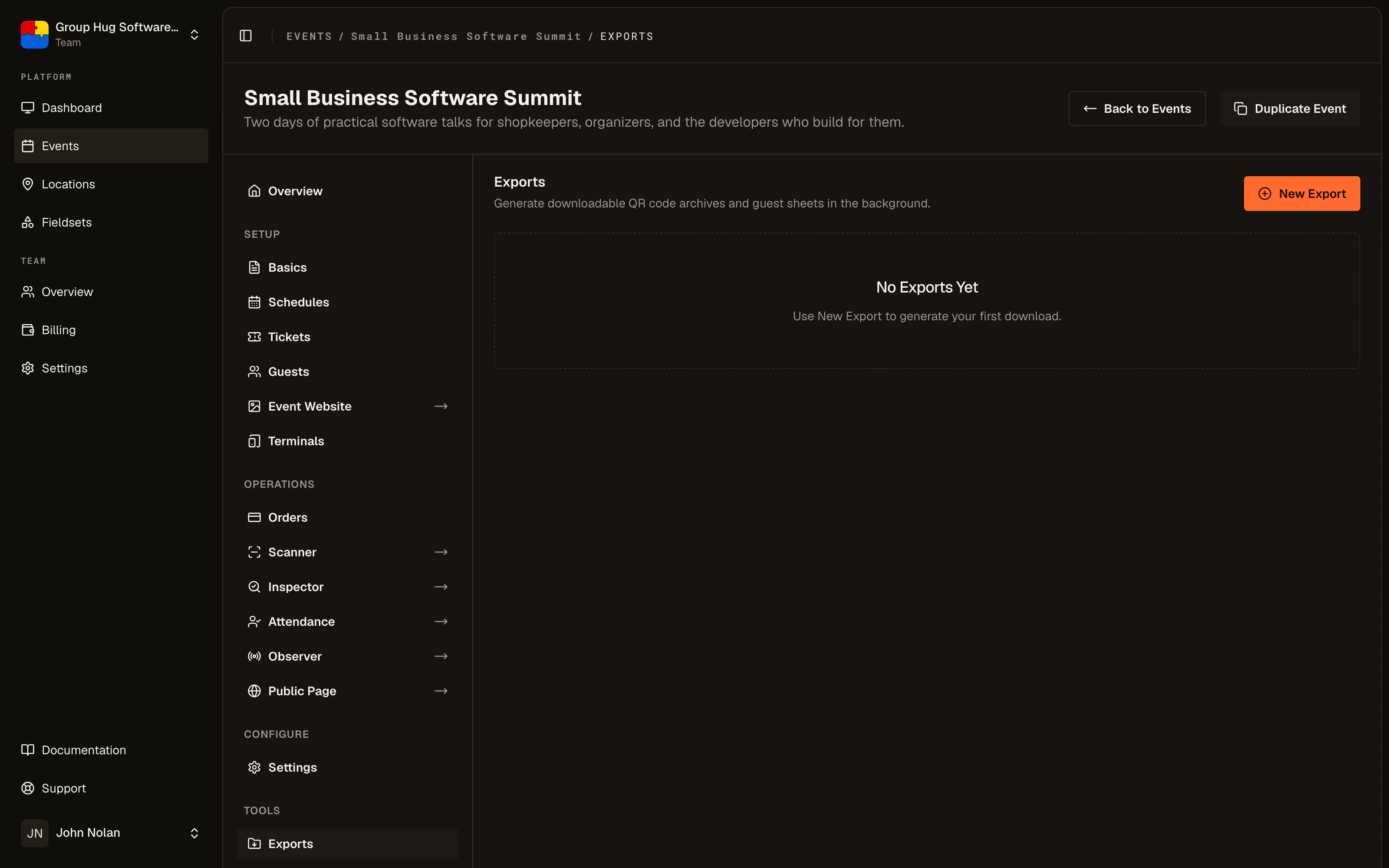Click the New Export button
The height and width of the screenshot is (868, 1389).
coord(1301,194)
